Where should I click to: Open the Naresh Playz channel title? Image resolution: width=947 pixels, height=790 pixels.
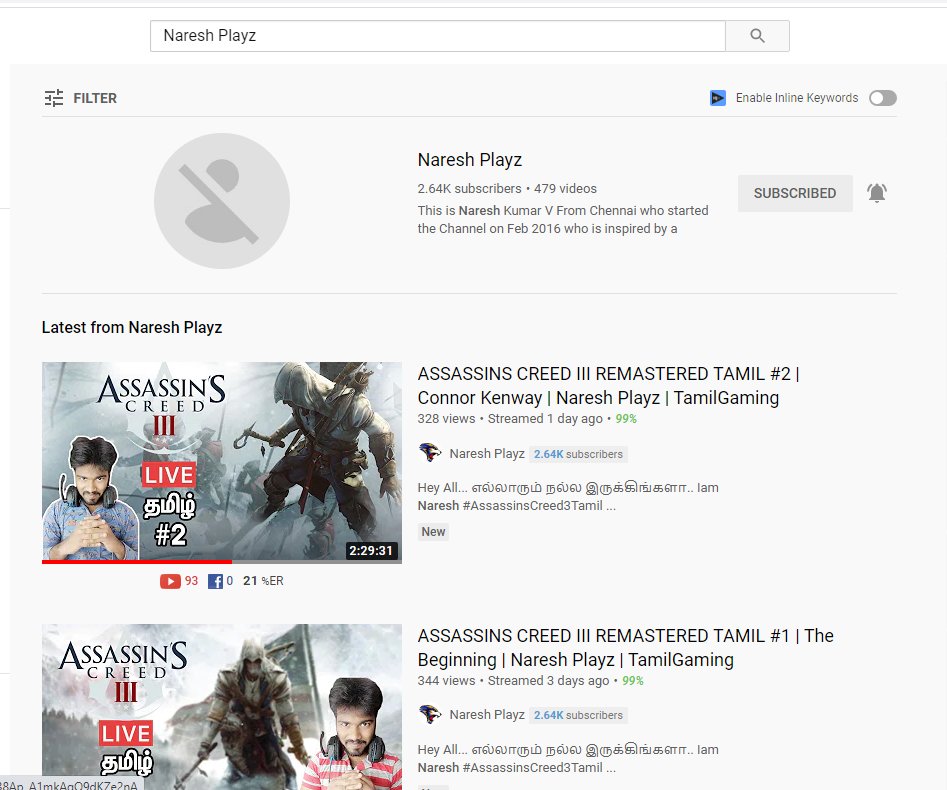470,160
